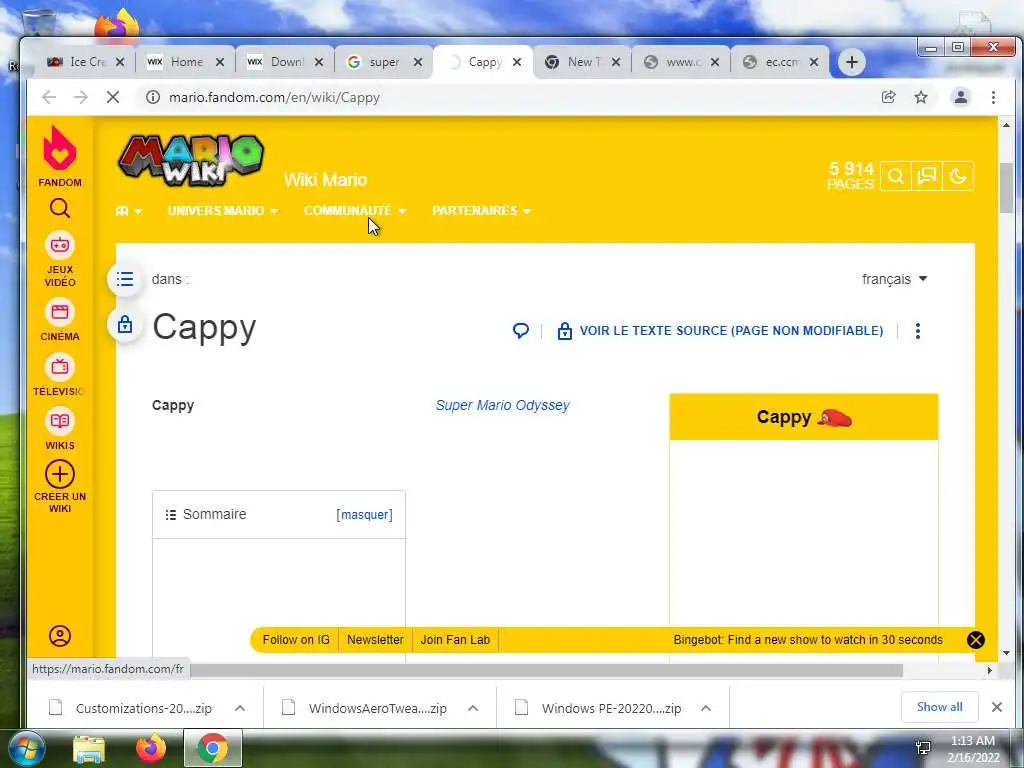
Task: Click the taskbar clock
Action: 973,748
